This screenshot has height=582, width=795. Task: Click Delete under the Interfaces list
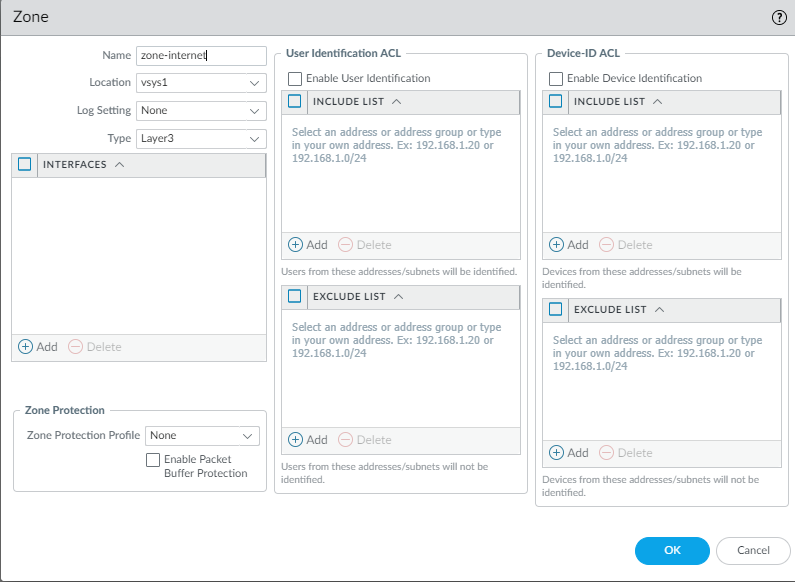(x=95, y=347)
